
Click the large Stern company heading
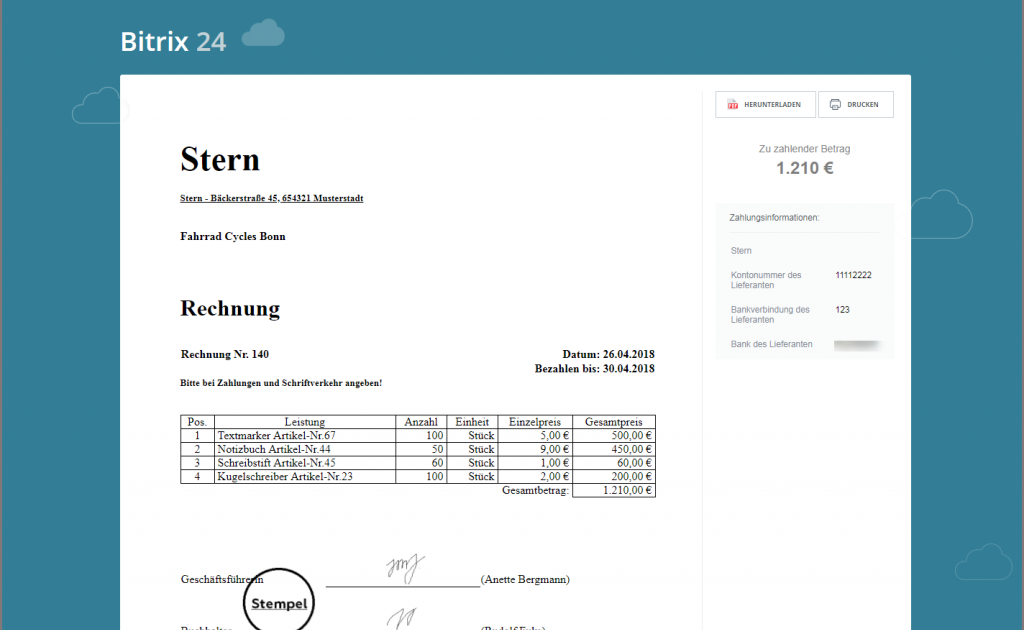(220, 159)
